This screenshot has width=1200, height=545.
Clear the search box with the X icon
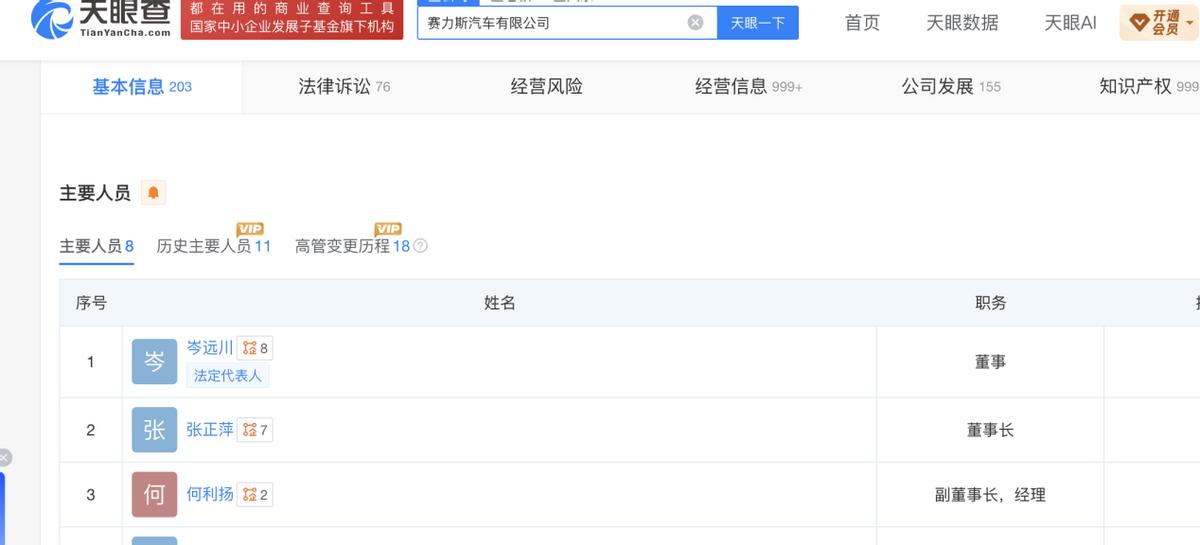click(x=695, y=22)
